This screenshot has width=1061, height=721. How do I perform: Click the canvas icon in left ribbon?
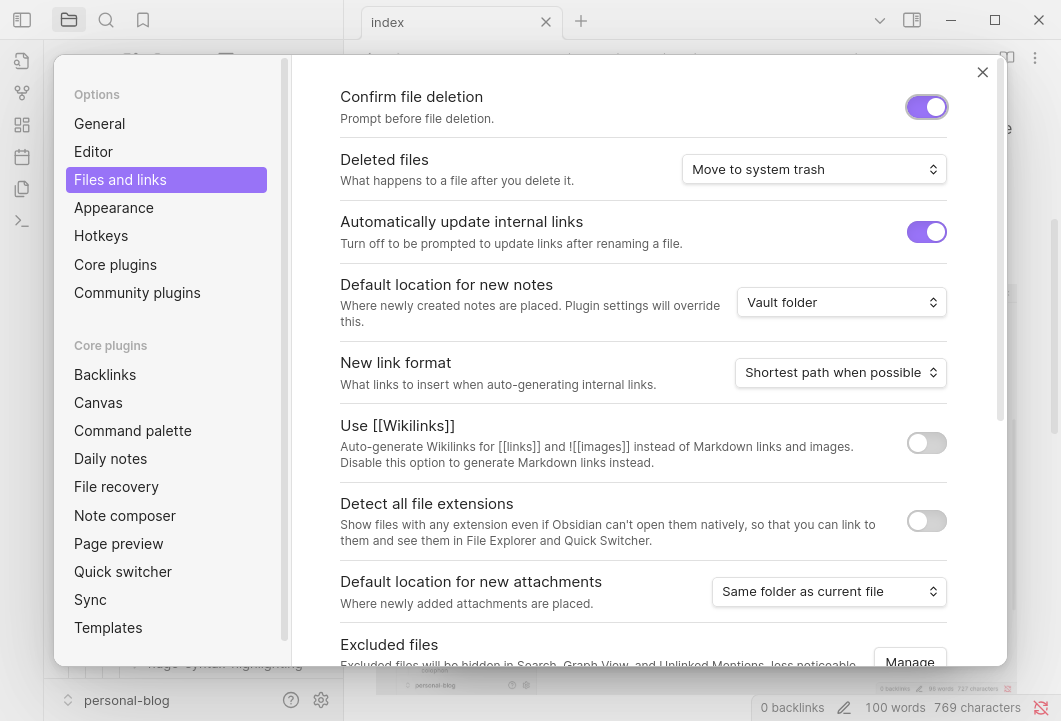[x=22, y=125]
